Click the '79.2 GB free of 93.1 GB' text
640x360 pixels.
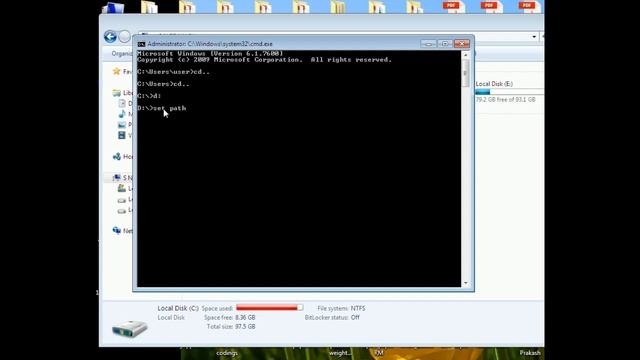pos(505,100)
